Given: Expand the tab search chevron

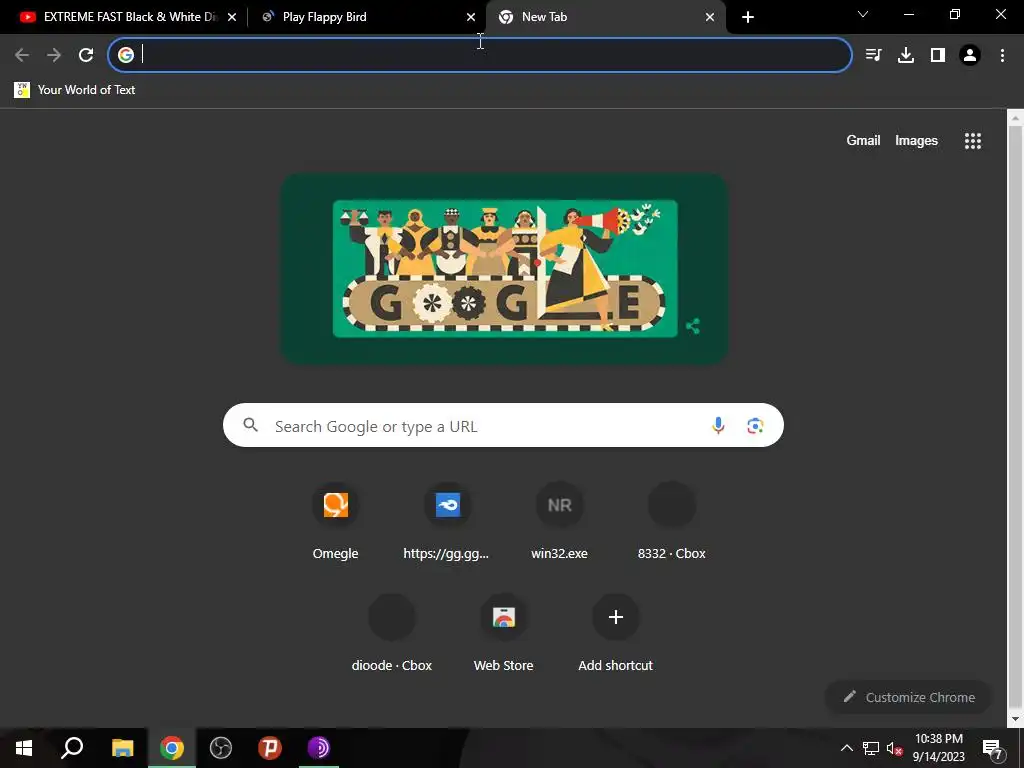Looking at the screenshot, I should coord(863,14).
